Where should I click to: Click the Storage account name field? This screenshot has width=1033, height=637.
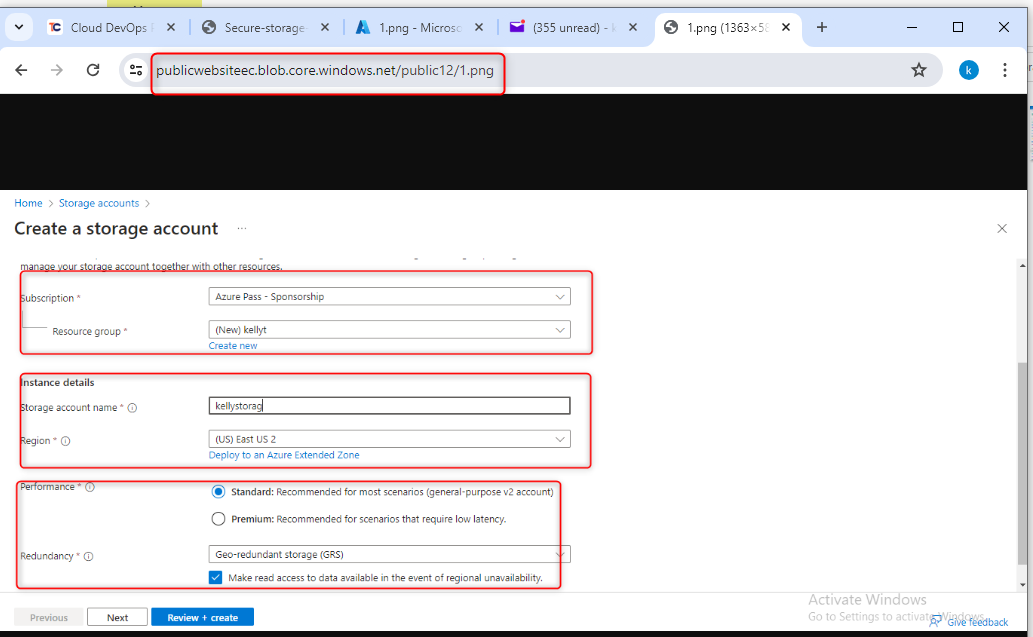[389, 406]
